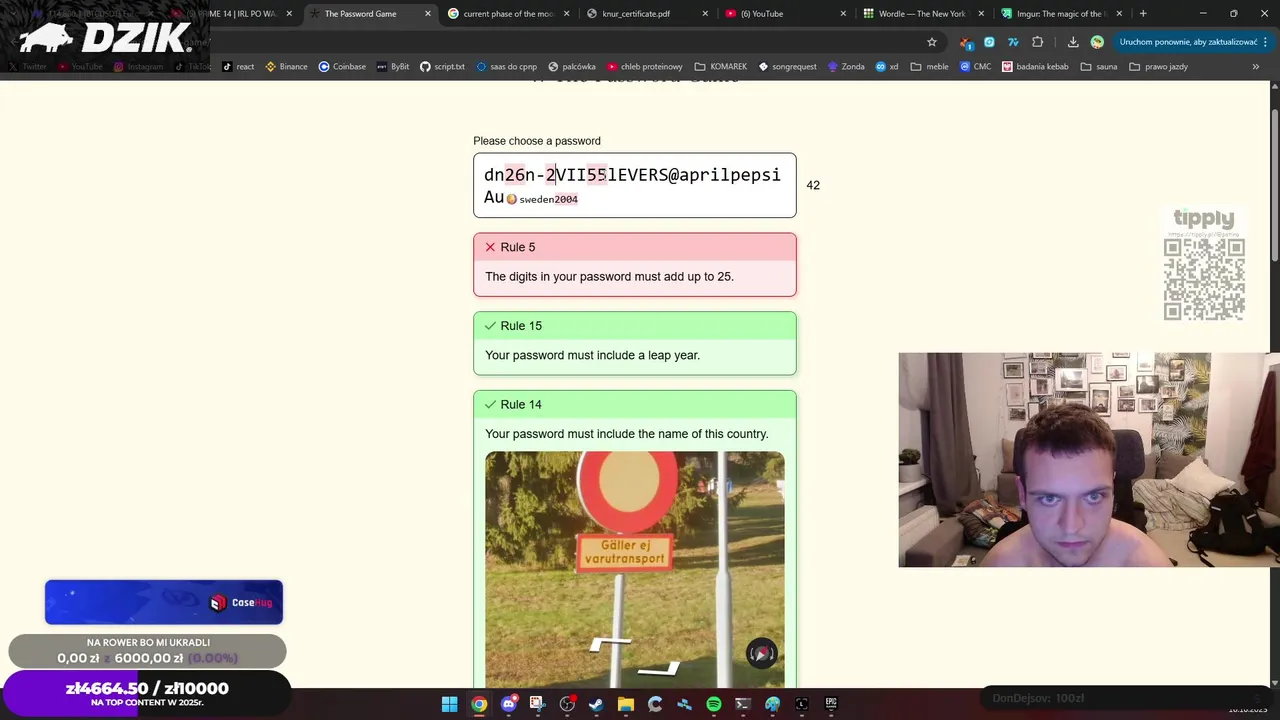The width and height of the screenshot is (1280, 720).
Task: Click the password length counter 42
Action: (813, 185)
